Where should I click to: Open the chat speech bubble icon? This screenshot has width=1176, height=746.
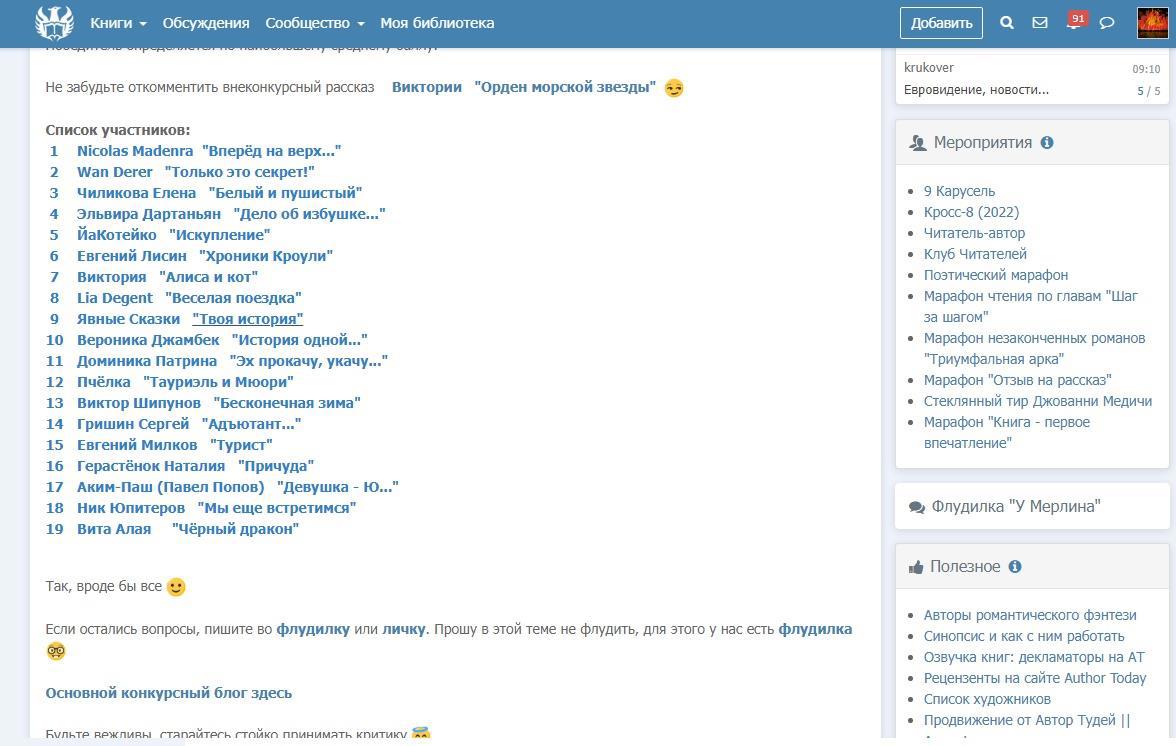1106,23
